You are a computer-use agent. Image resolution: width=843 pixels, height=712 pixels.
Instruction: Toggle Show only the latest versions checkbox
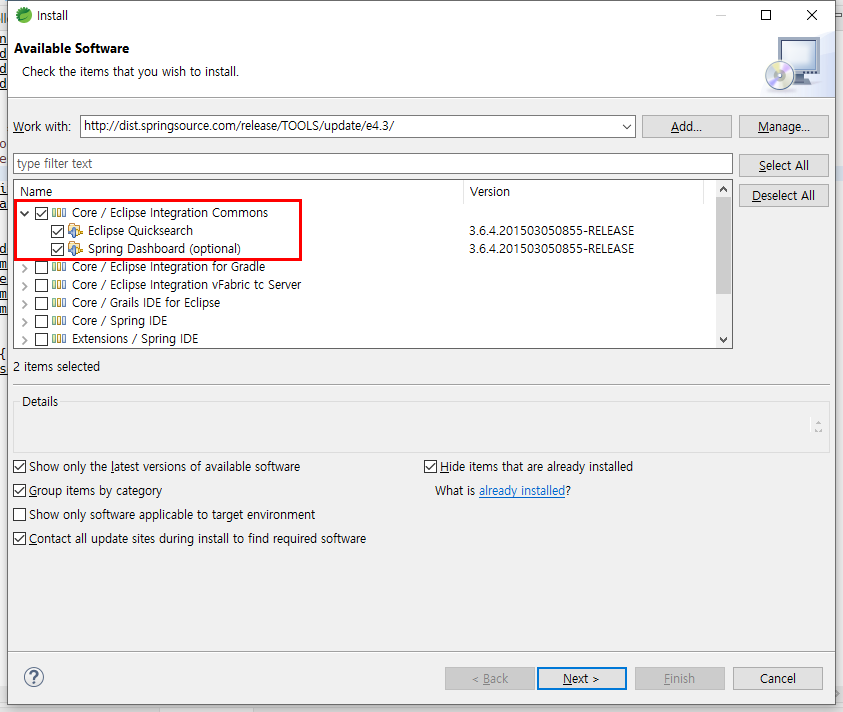[19, 466]
